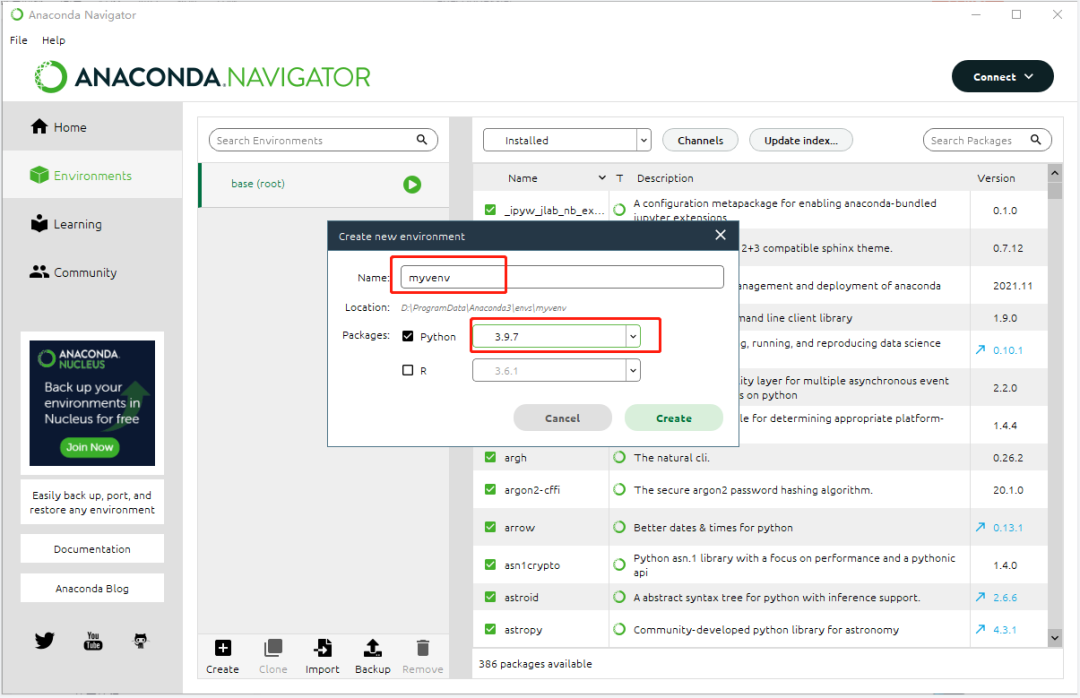Open the GitHub icon link
The height and width of the screenshot is (698, 1080).
pyautogui.click(x=141, y=641)
